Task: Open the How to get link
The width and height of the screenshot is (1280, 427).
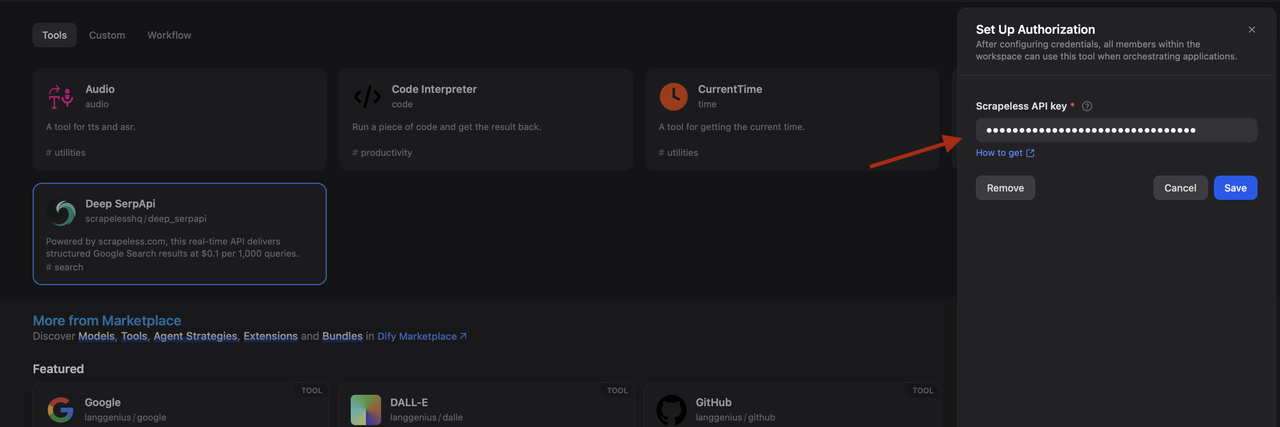Action: tap(1005, 153)
